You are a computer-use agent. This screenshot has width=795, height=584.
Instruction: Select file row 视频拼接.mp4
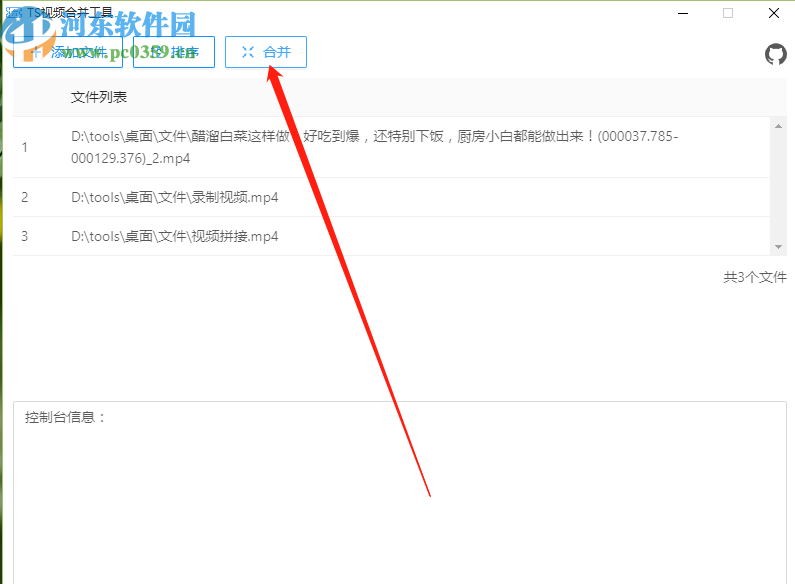pyautogui.click(x=391, y=236)
